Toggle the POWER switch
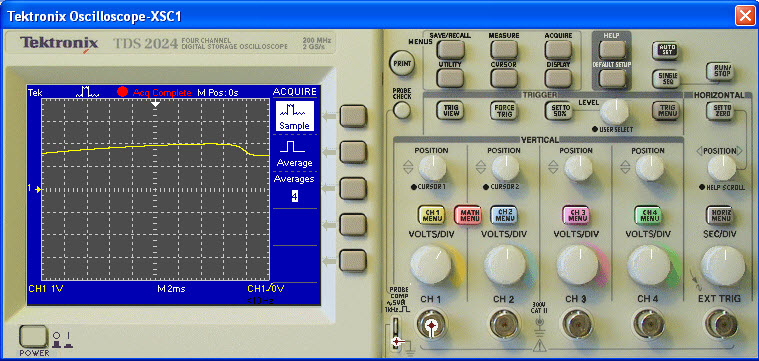The width and height of the screenshot is (759, 361). [x=33, y=337]
